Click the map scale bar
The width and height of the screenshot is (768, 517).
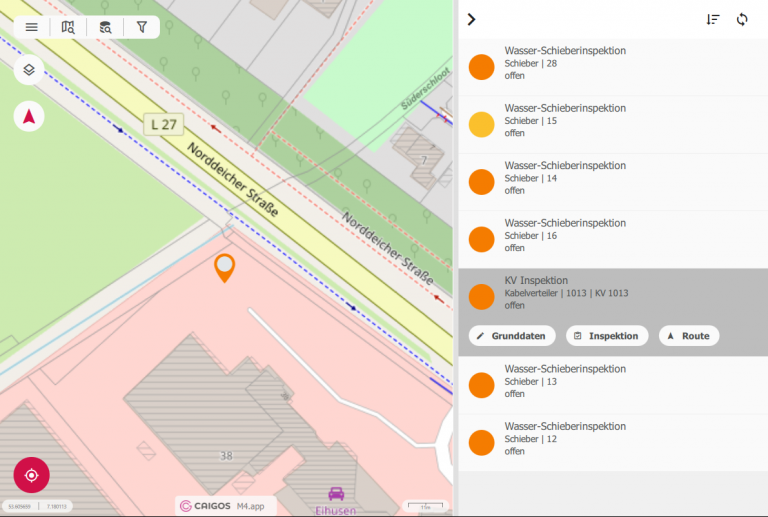(425, 506)
